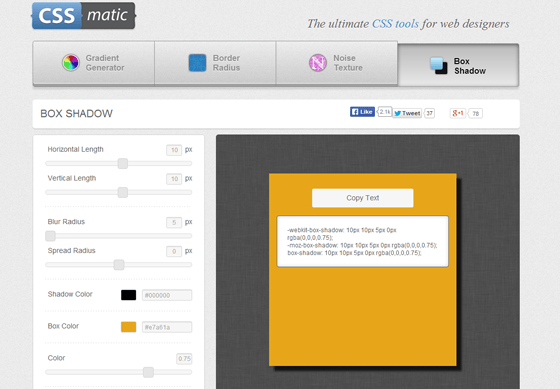Click the CSSmatic logo

[x=84, y=16]
